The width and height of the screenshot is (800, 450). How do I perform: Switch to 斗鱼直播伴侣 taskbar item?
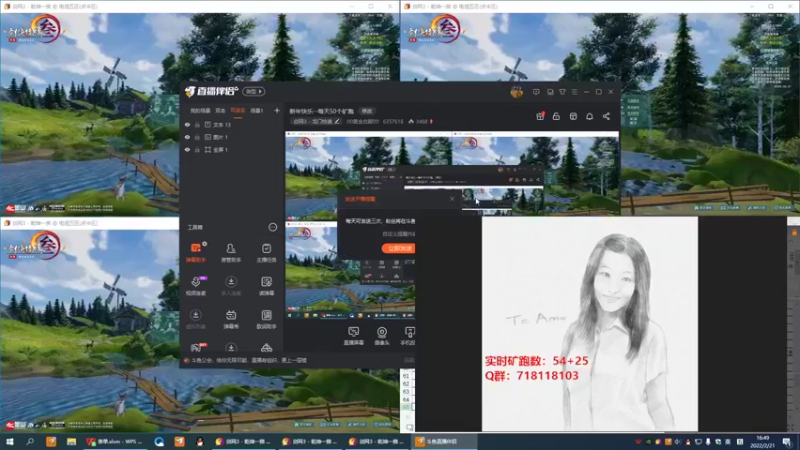(444, 441)
